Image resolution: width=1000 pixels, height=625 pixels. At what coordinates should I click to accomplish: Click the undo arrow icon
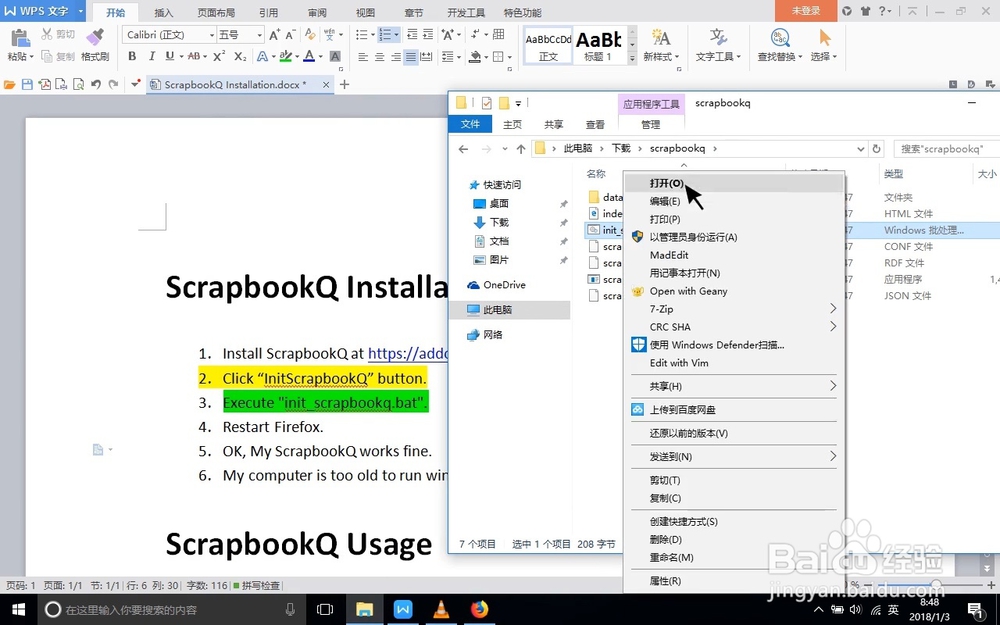[x=96, y=84]
